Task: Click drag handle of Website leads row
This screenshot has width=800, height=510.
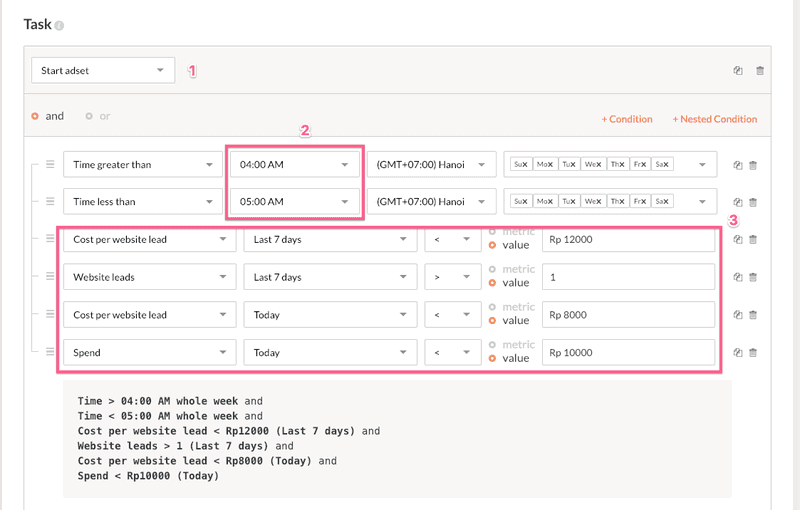Action: (49, 277)
